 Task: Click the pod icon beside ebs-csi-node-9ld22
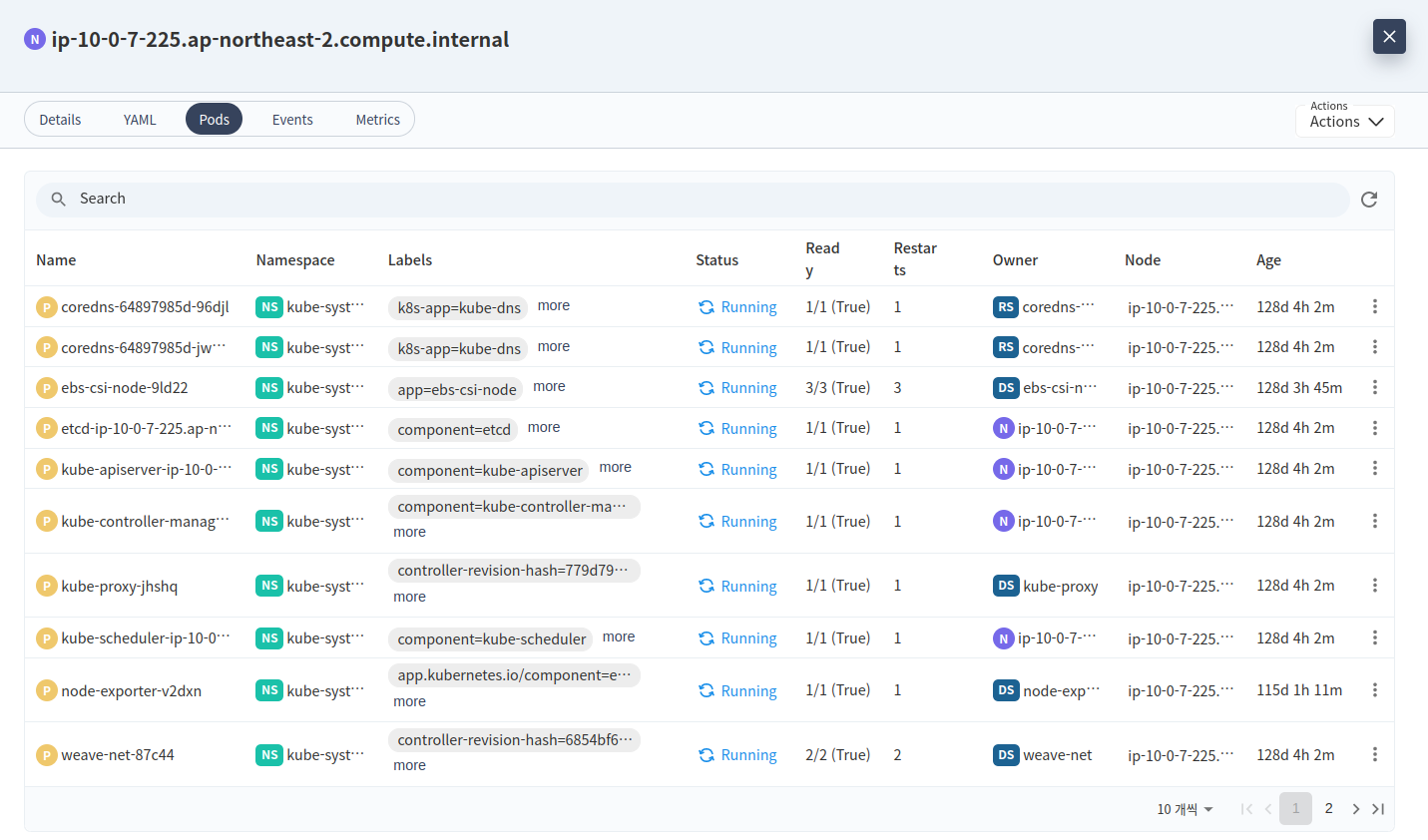point(46,387)
